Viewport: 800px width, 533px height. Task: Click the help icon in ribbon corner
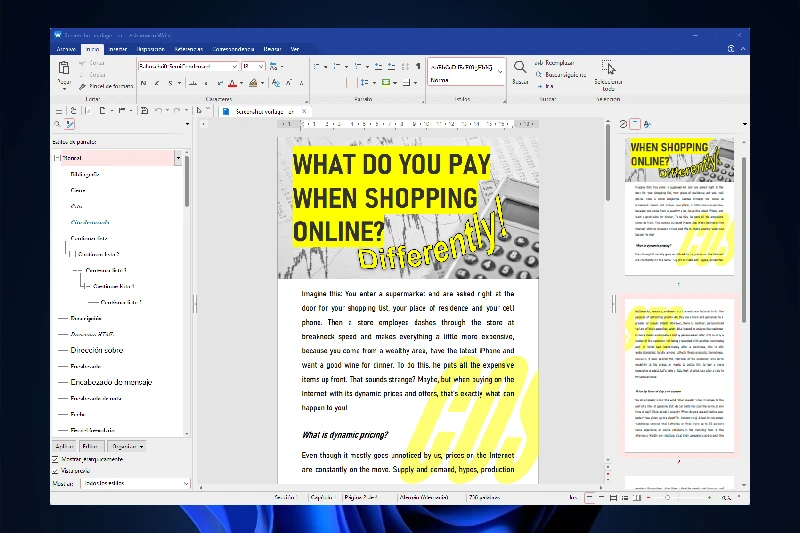tap(731, 49)
